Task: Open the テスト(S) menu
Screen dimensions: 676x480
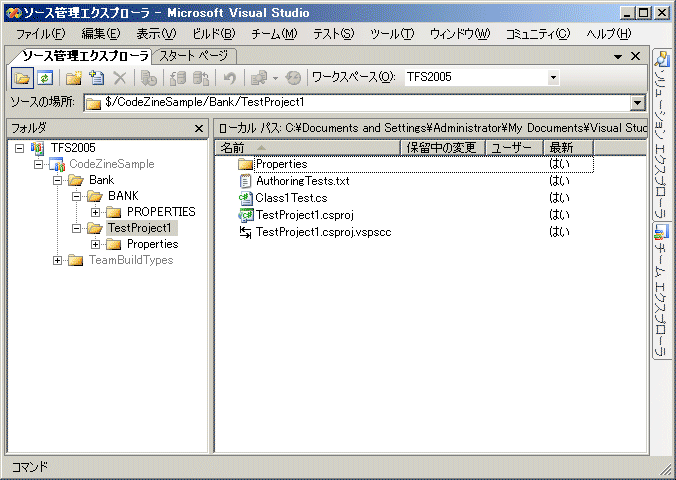Action: pos(333,33)
